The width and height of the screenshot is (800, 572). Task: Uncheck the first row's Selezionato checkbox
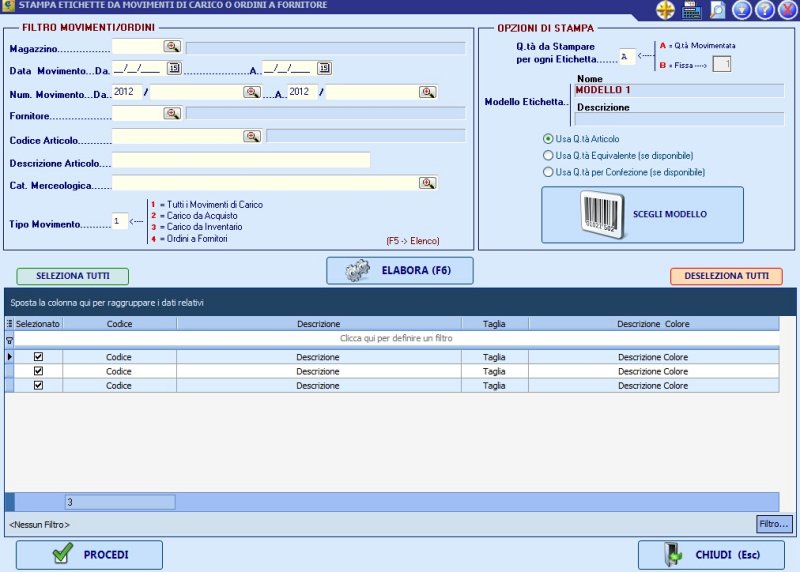point(39,356)
